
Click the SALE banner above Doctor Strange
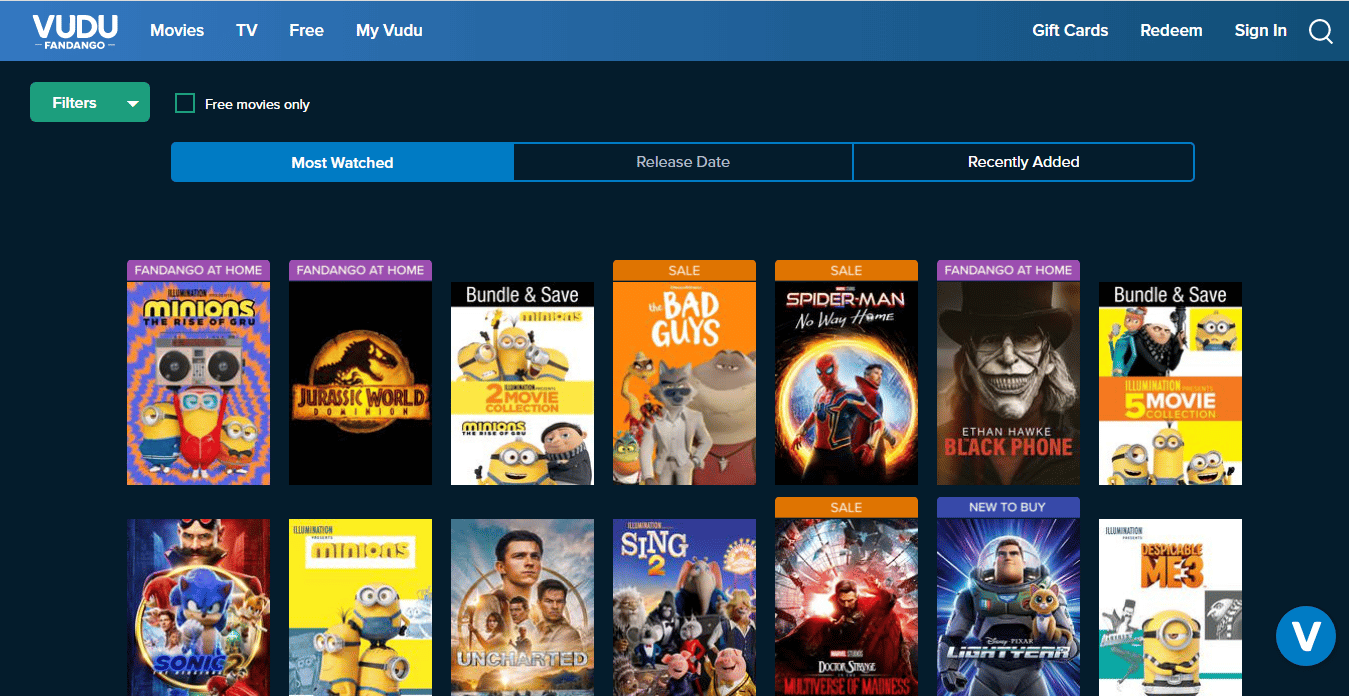(846, 507)
